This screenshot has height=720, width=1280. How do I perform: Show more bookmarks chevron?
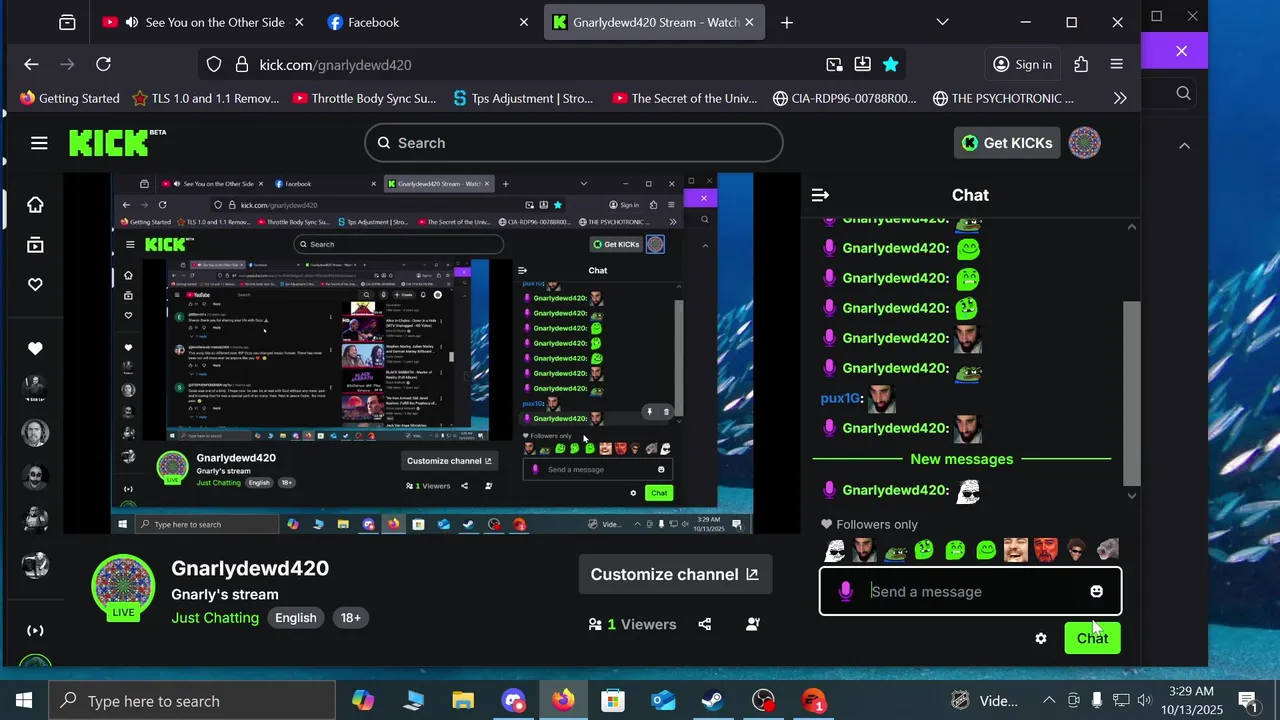(1120, 98)
